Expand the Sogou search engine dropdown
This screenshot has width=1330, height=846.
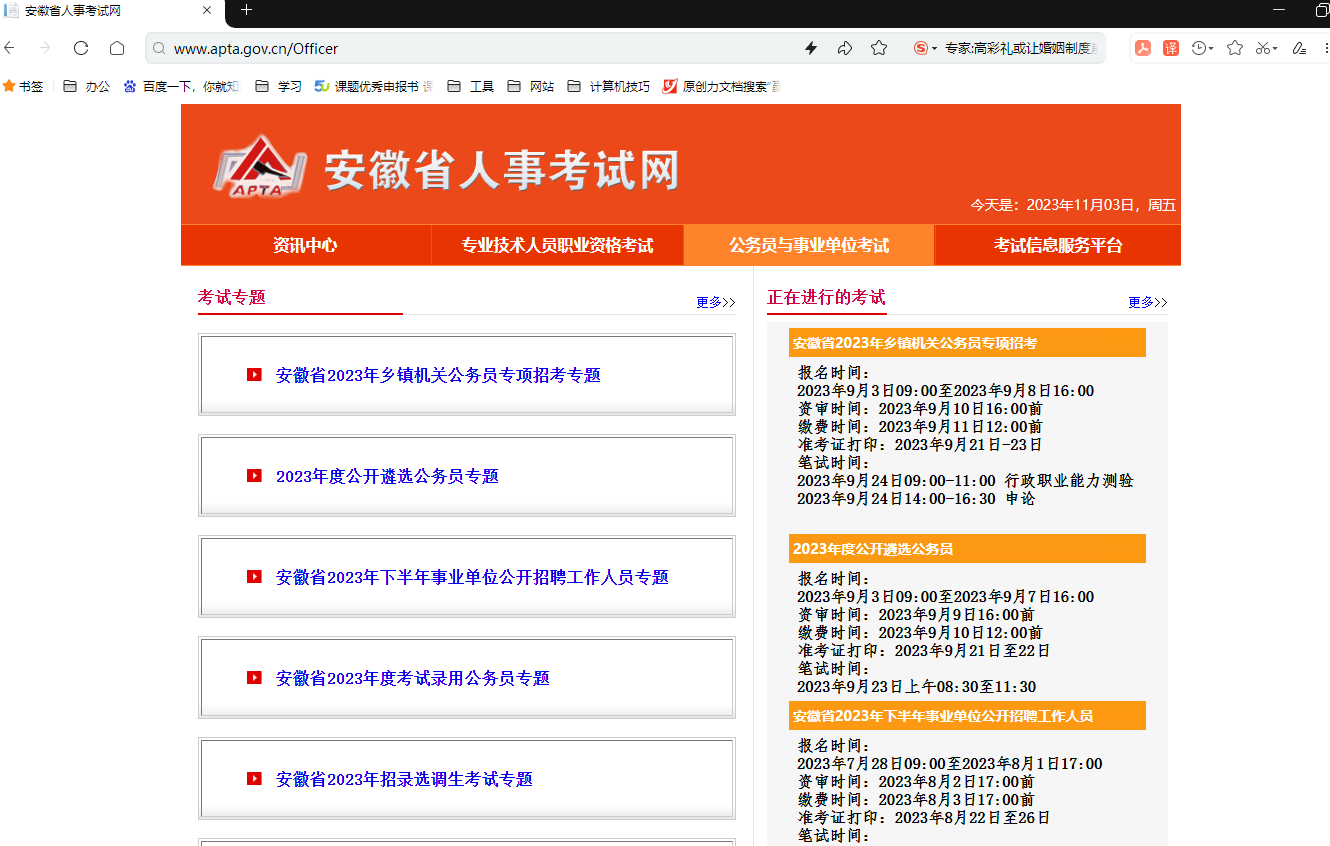click(x=926, y=48)
